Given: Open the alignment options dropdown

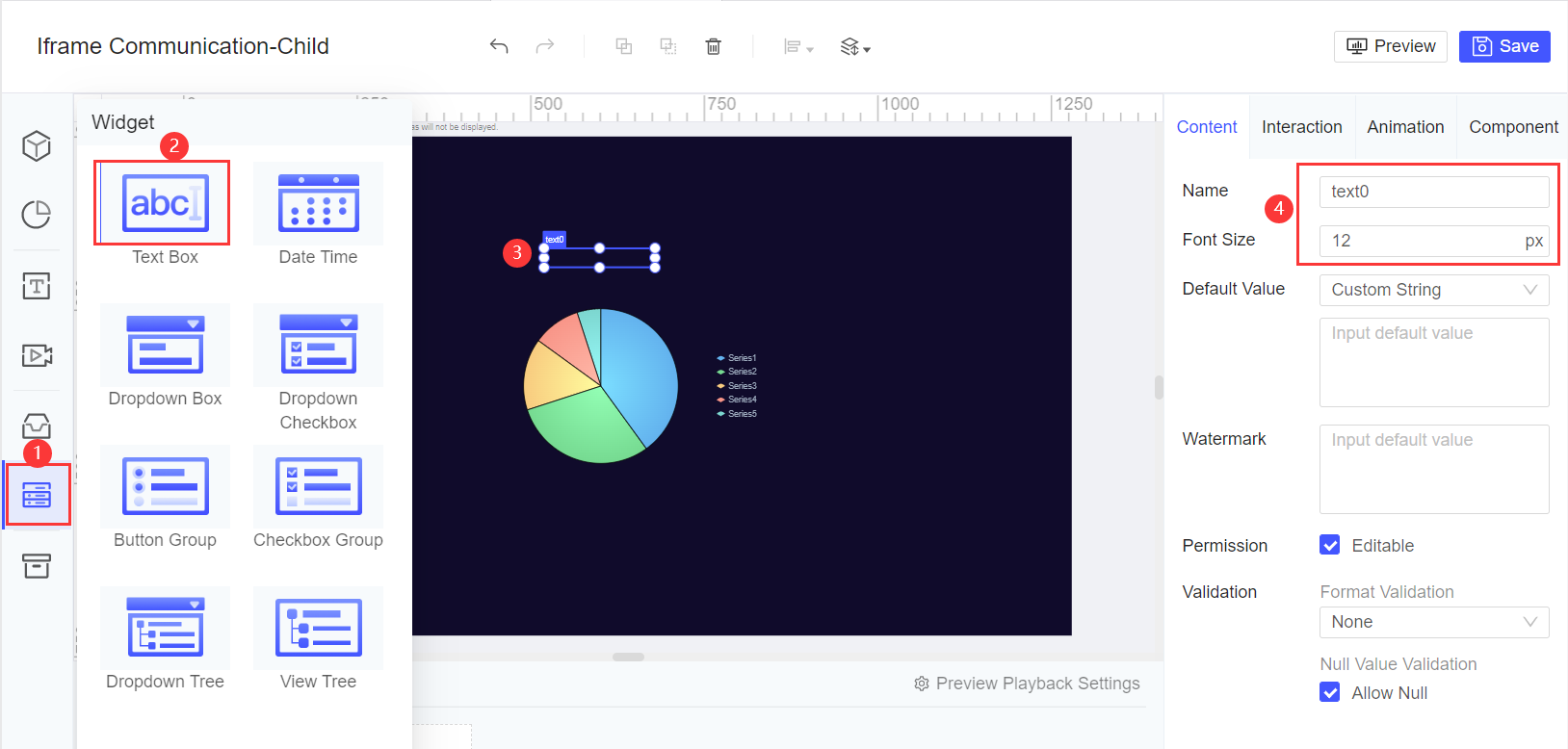Looking at the screenshot, I should 798,47.
